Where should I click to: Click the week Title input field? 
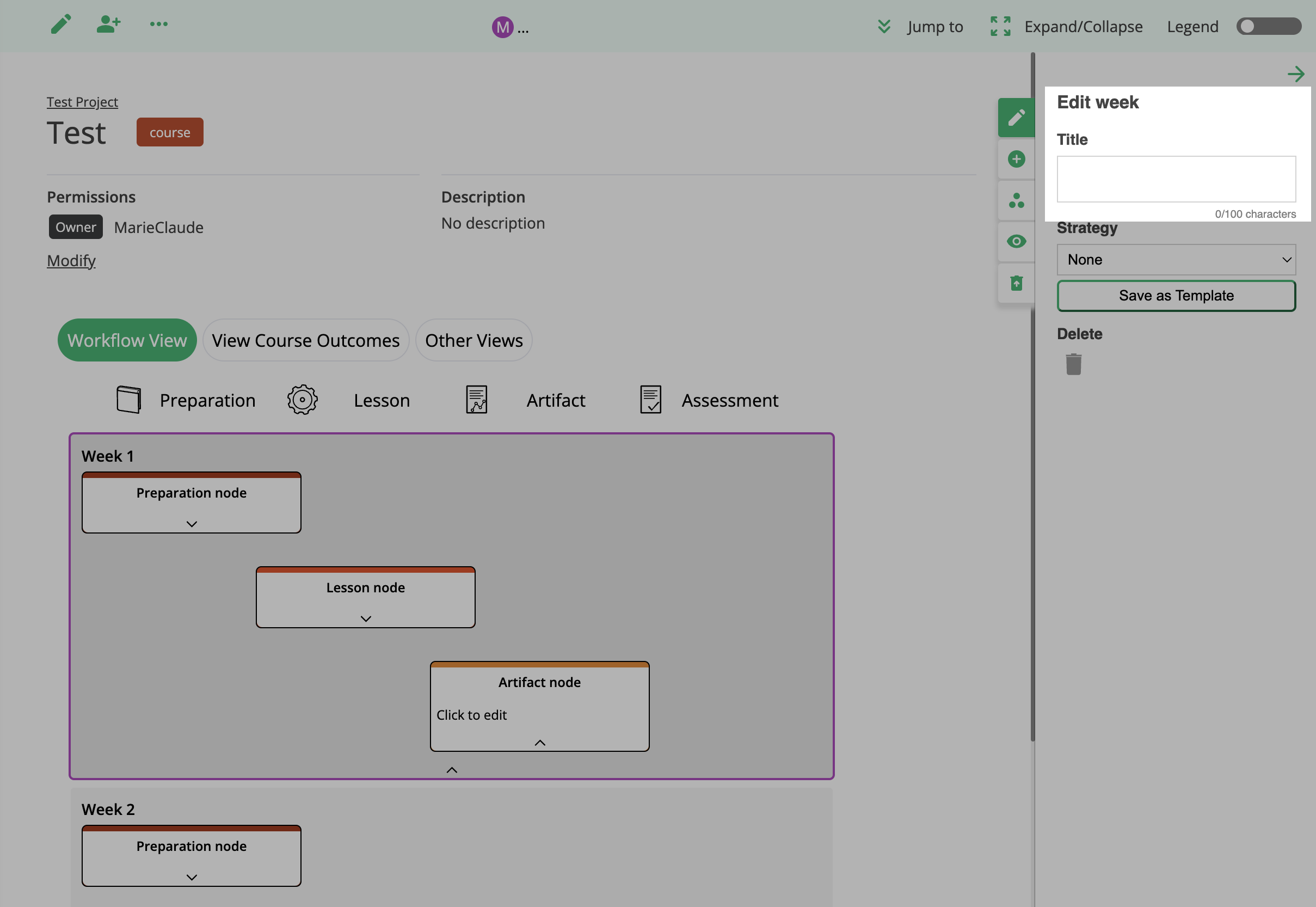[x=1176, y=179]
